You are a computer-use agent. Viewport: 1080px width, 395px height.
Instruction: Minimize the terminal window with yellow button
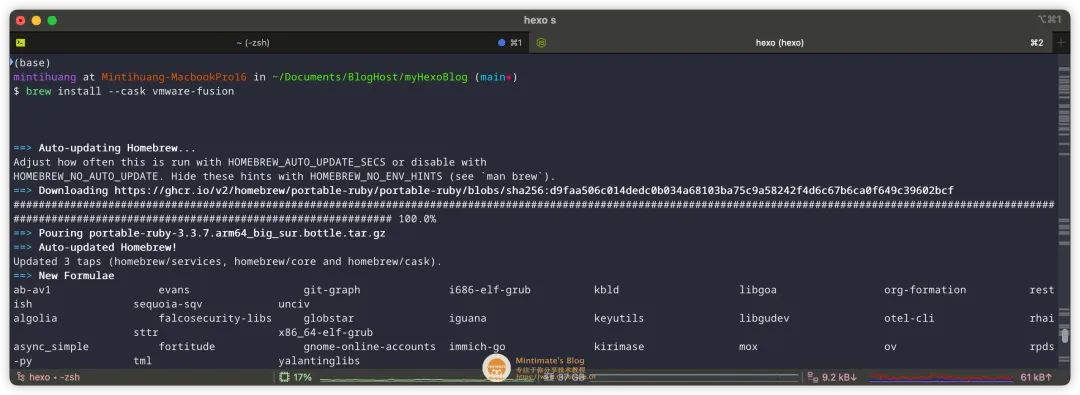pyautogui.click(x=37, y=21)
